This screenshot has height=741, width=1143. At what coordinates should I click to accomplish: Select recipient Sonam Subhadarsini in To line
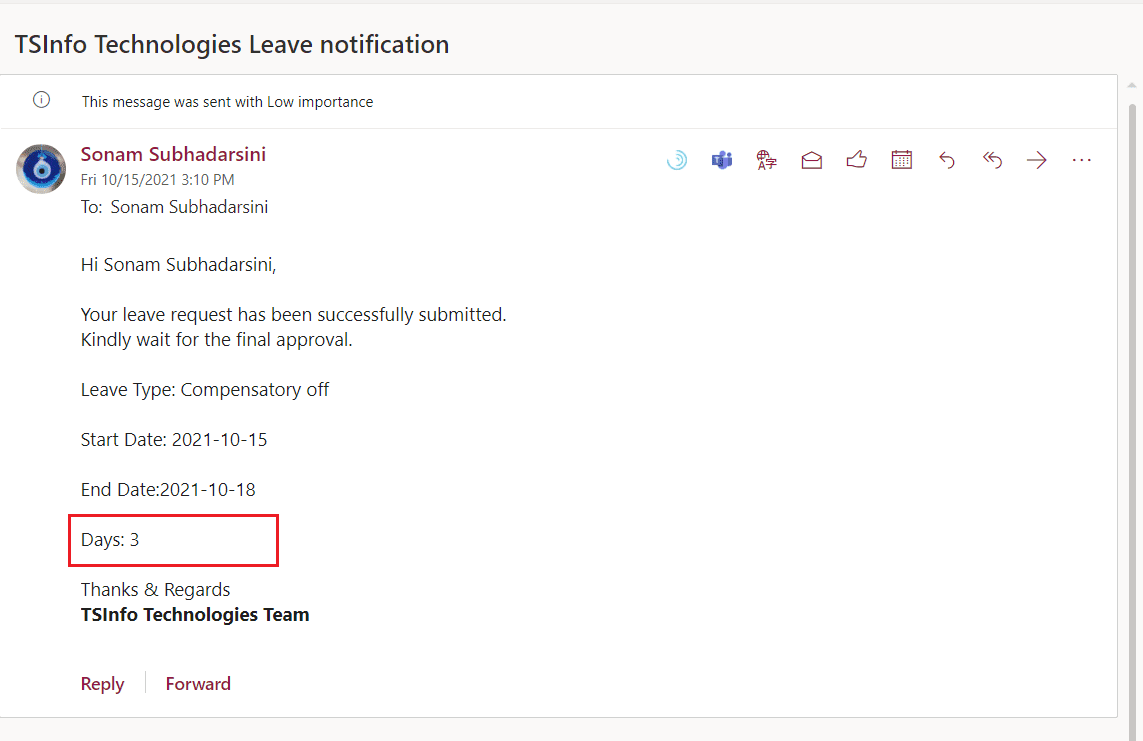(190, 207)
